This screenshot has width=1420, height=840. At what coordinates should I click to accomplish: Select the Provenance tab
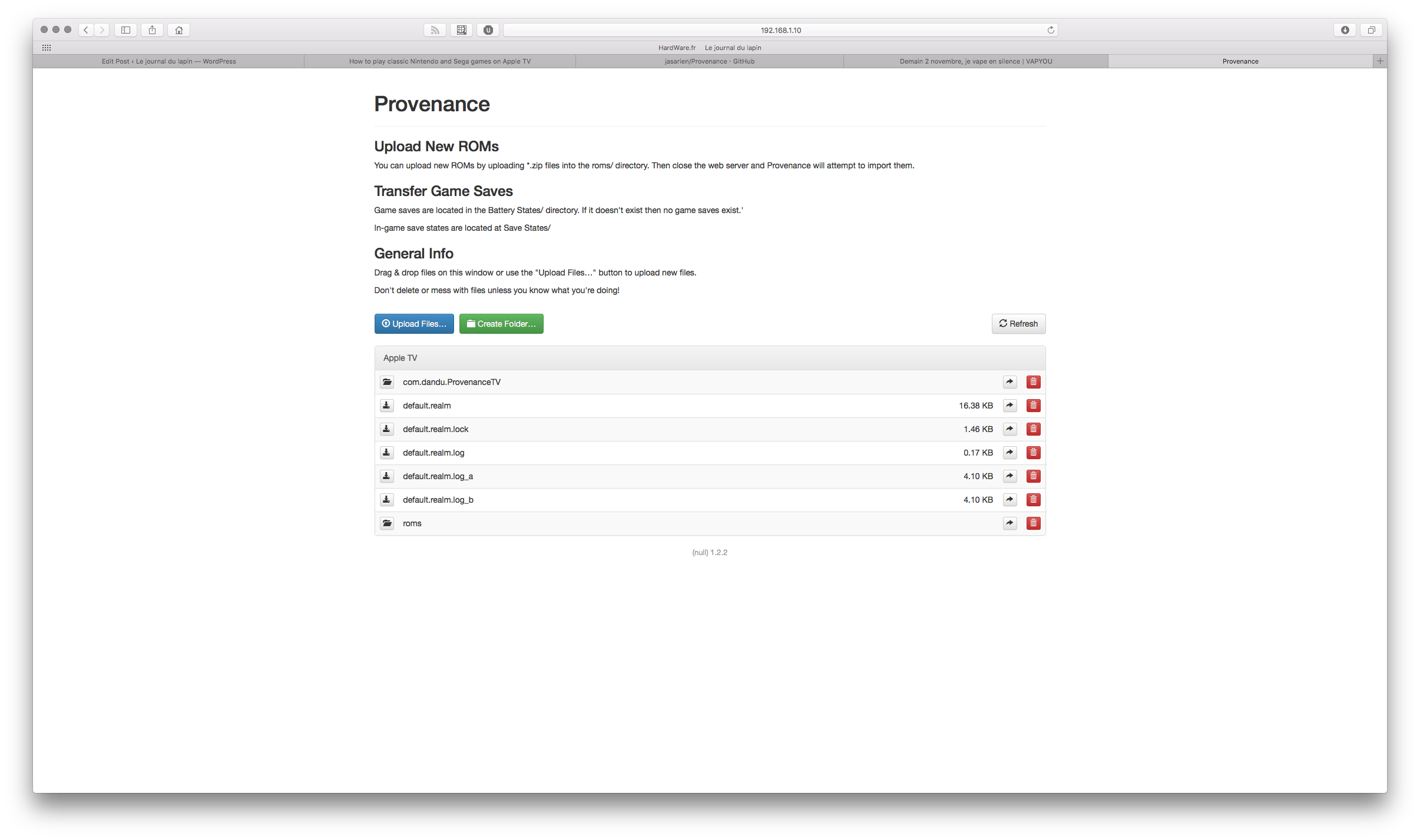click(1240, 61)
